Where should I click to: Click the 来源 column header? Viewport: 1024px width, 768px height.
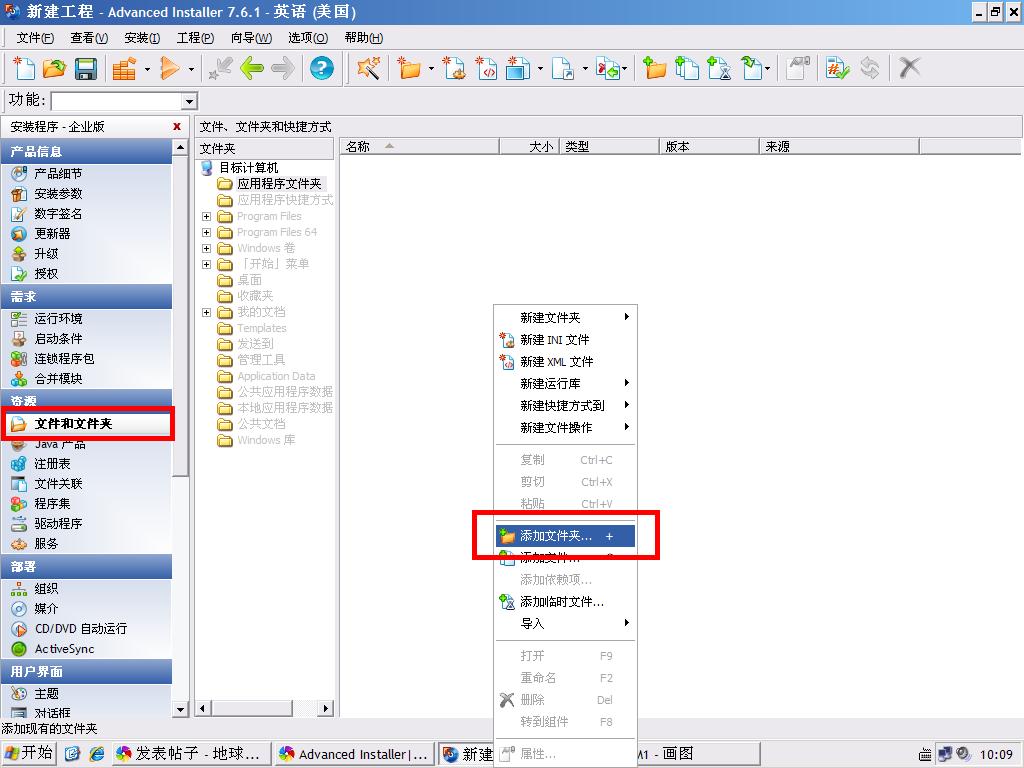(x=839, y=147)
